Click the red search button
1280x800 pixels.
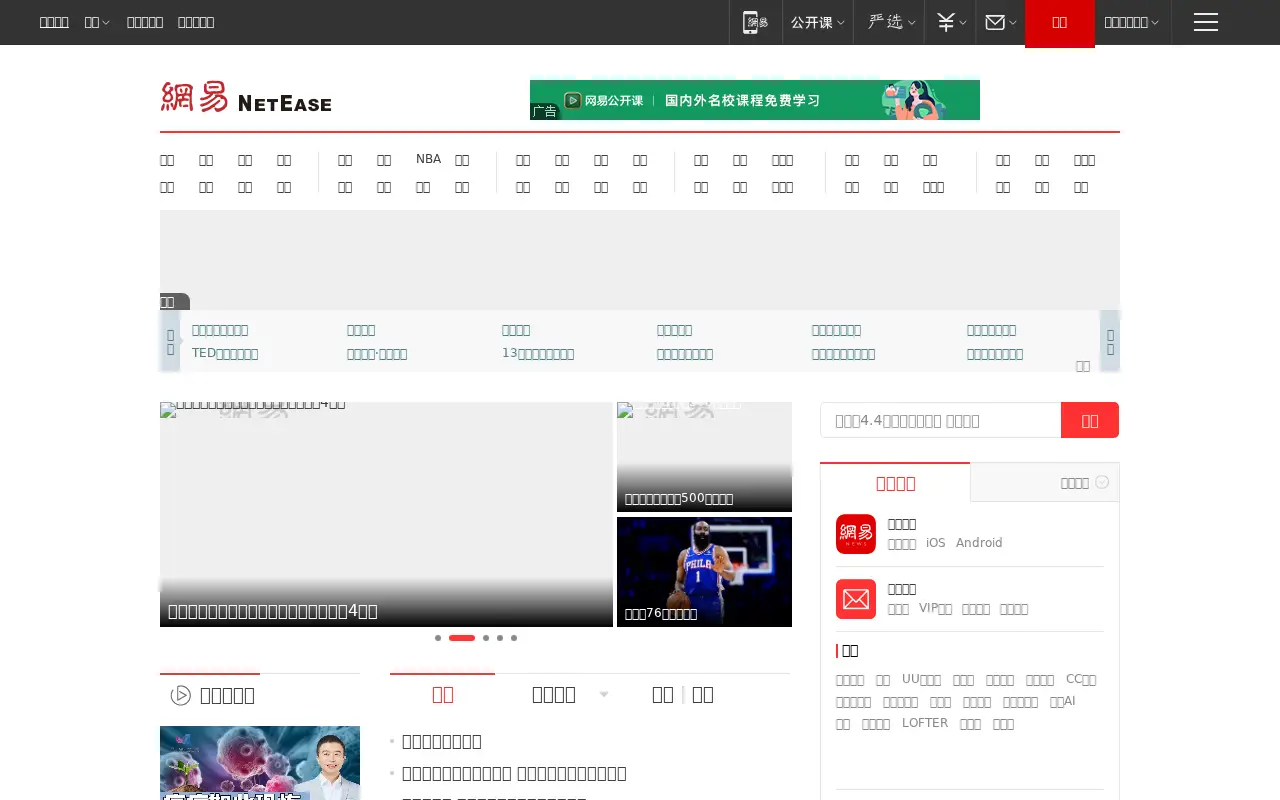(x=1090, y=420)
